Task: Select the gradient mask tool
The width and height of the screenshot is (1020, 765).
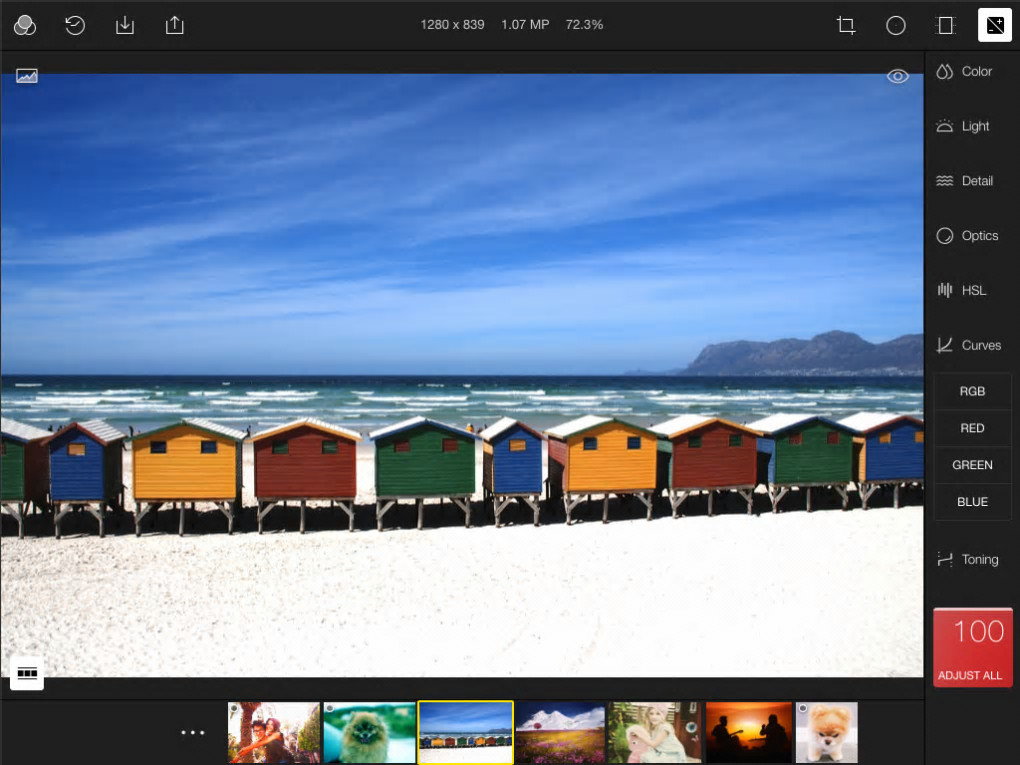Action: pyautogui.click(x=945, y=25)
